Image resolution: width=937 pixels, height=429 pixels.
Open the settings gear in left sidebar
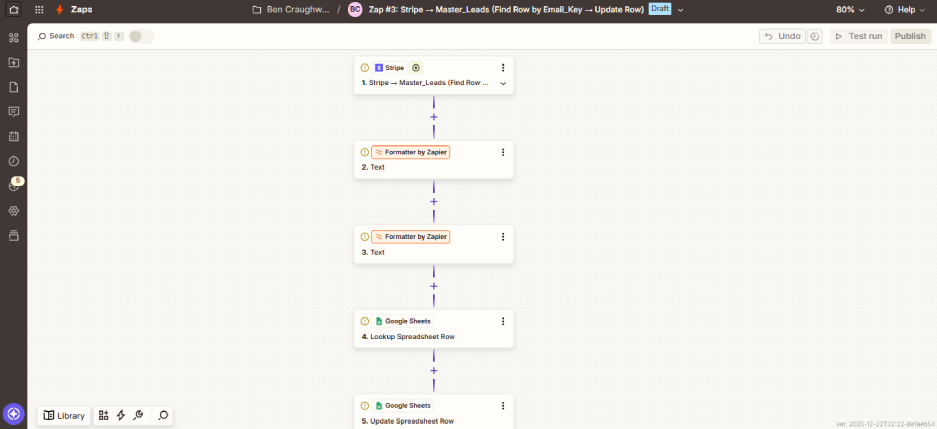(13, 211)
